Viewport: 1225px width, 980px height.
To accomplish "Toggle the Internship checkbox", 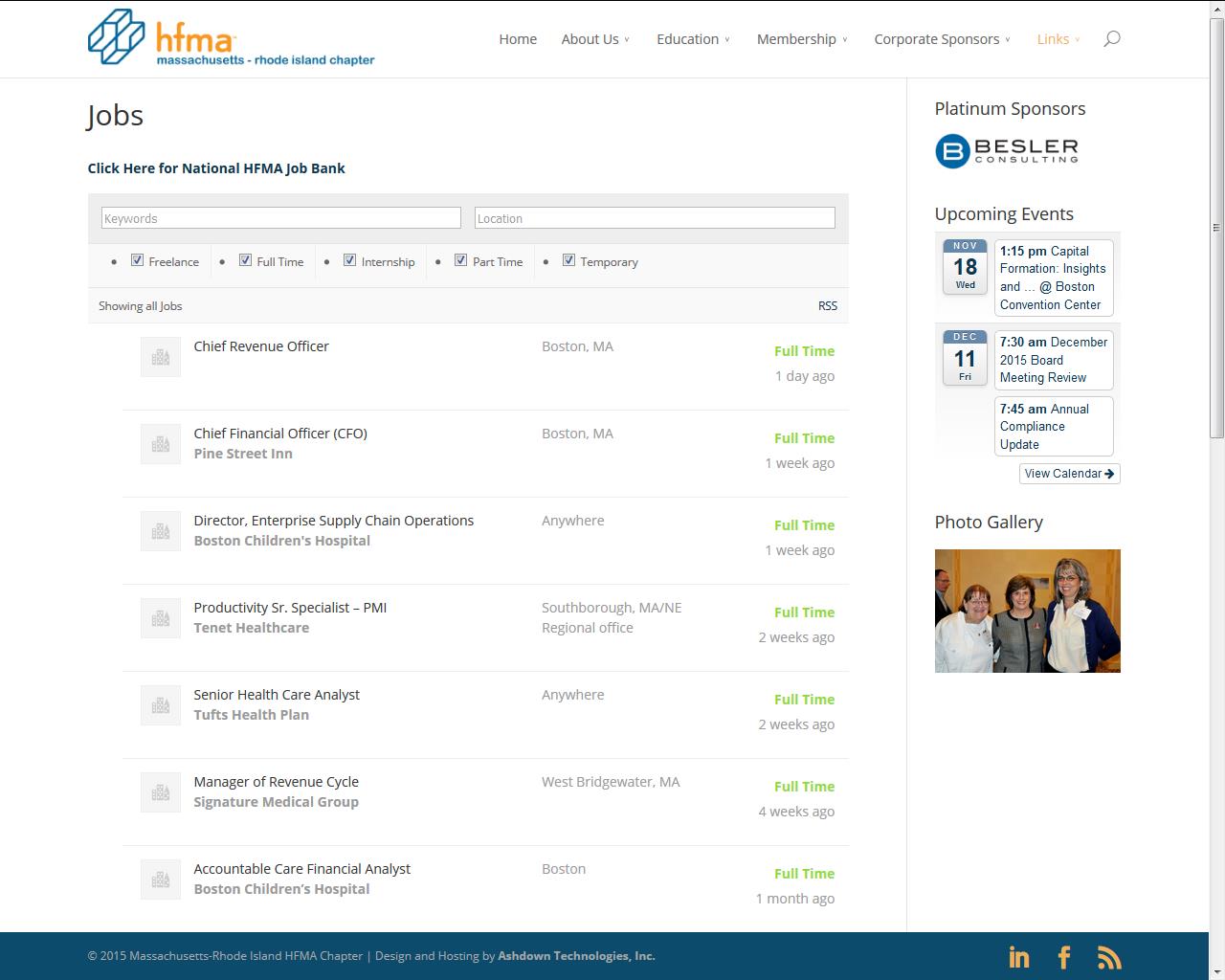I will tap(350, 260).
